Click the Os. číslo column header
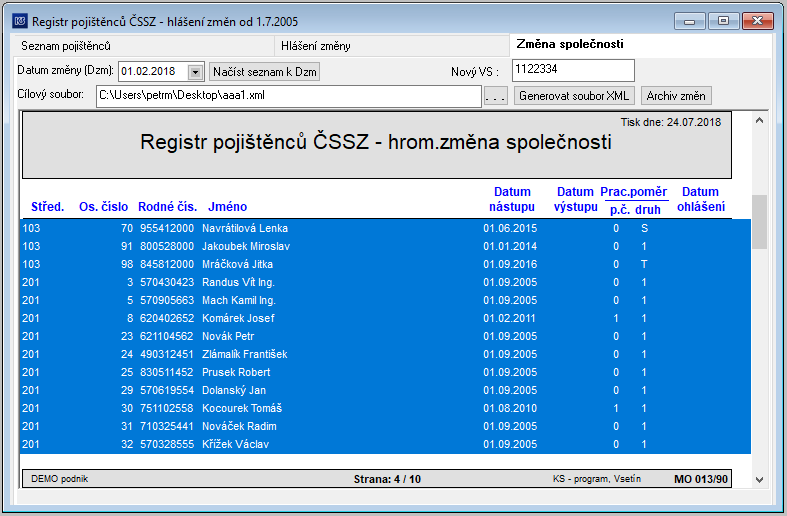The height and width of the screenshot is (516, 787). click(103, 207)
